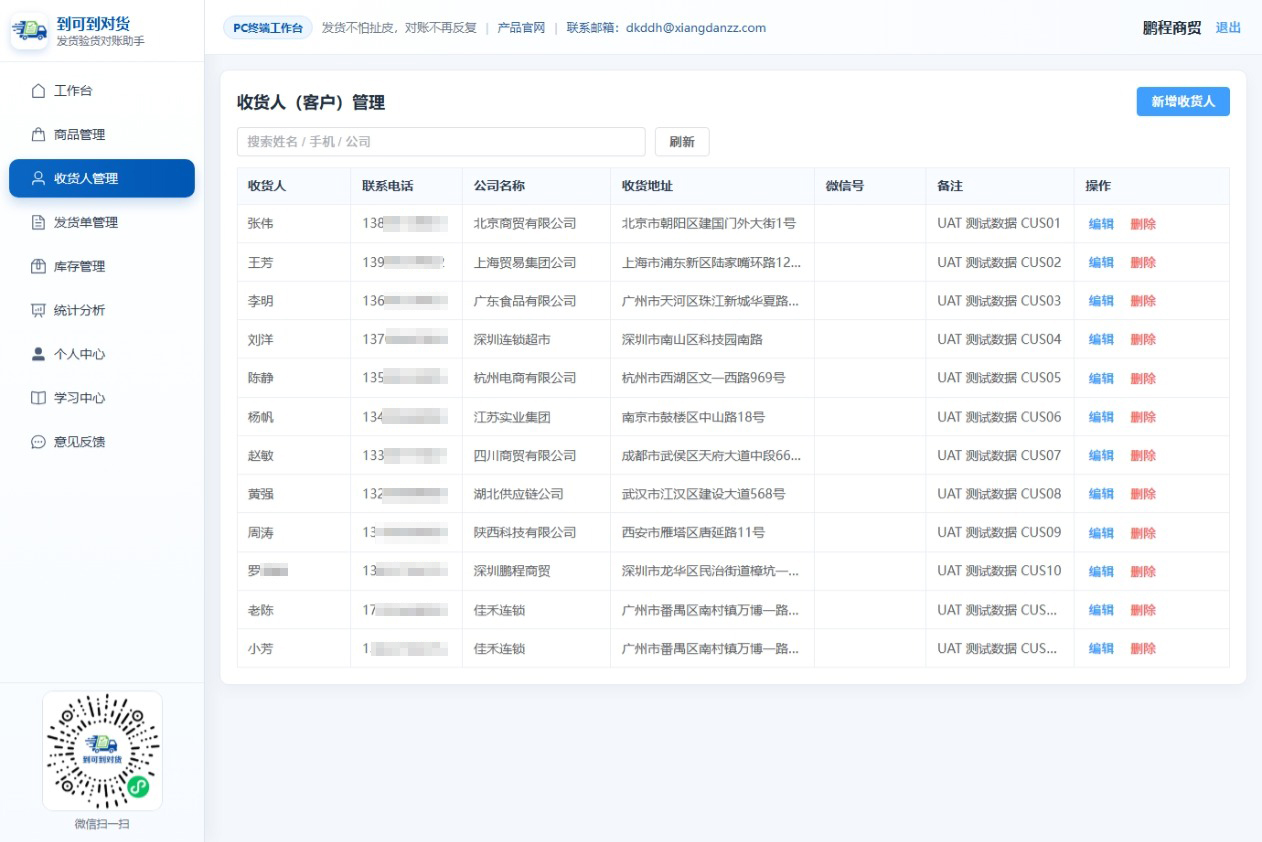This screenshot has width=1262, height=842.
Task: Click the chat bubble icon beside 意见反馈
Action: click(39, 442)
